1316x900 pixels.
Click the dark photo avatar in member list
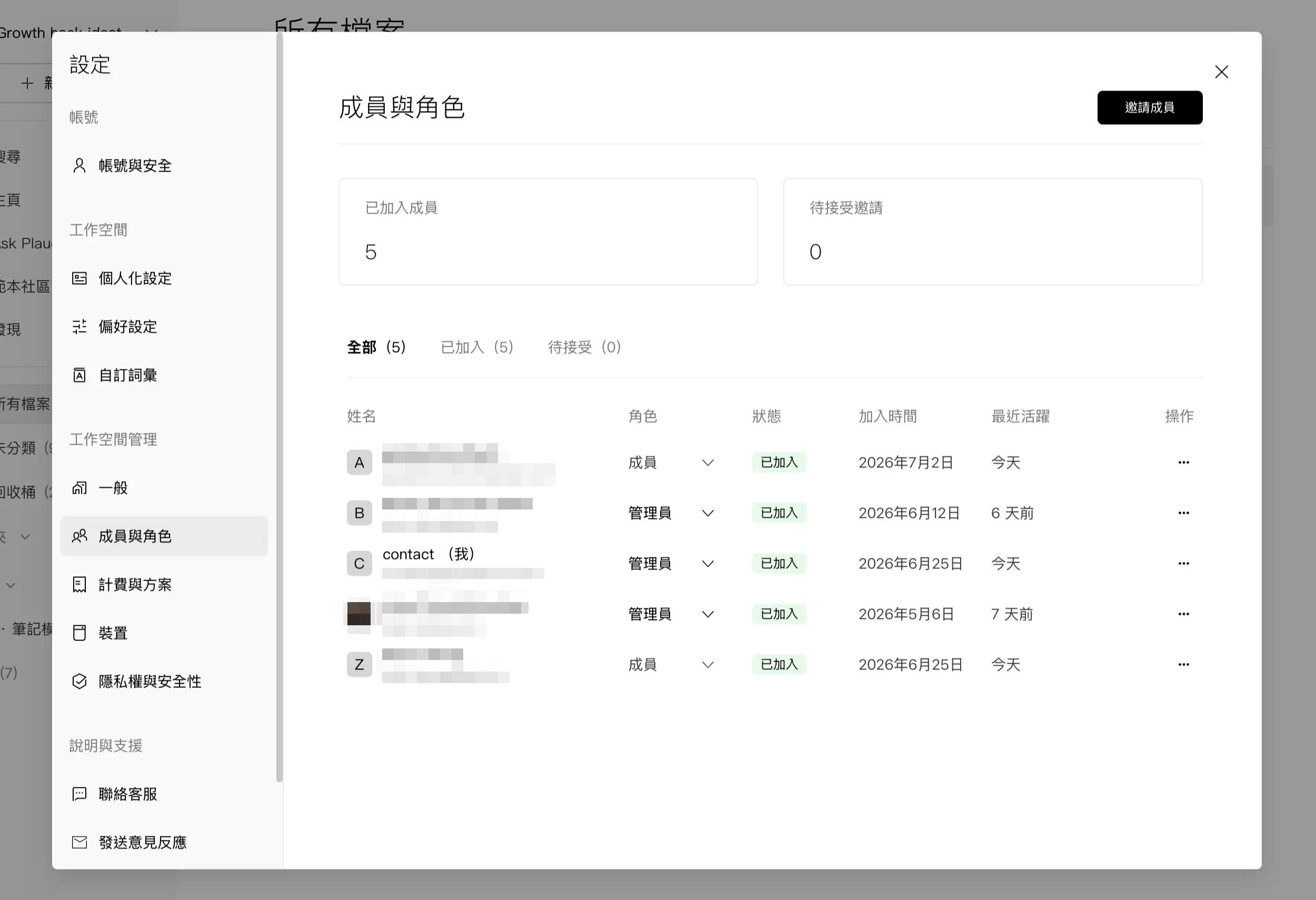tap(359, 614)
